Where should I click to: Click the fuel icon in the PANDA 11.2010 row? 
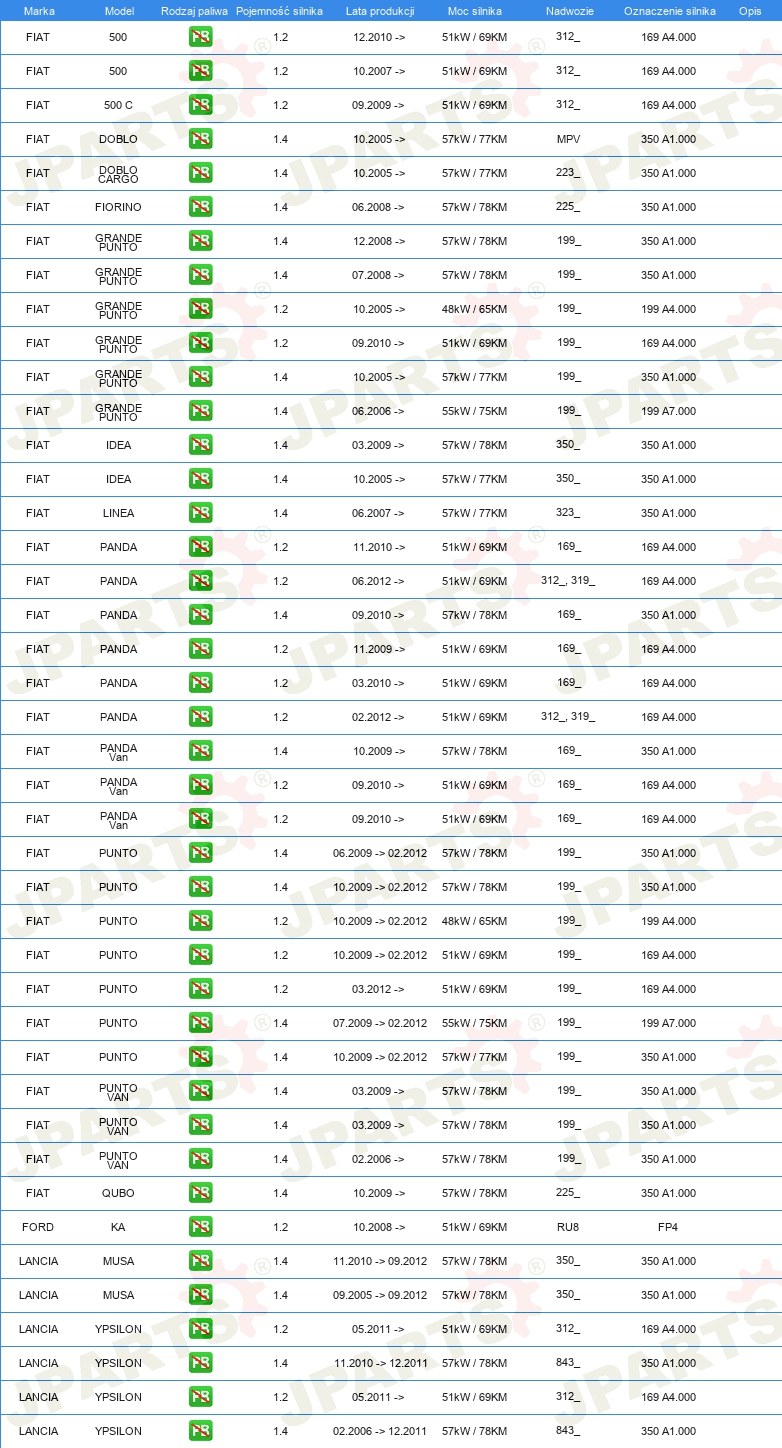[200, 547]
